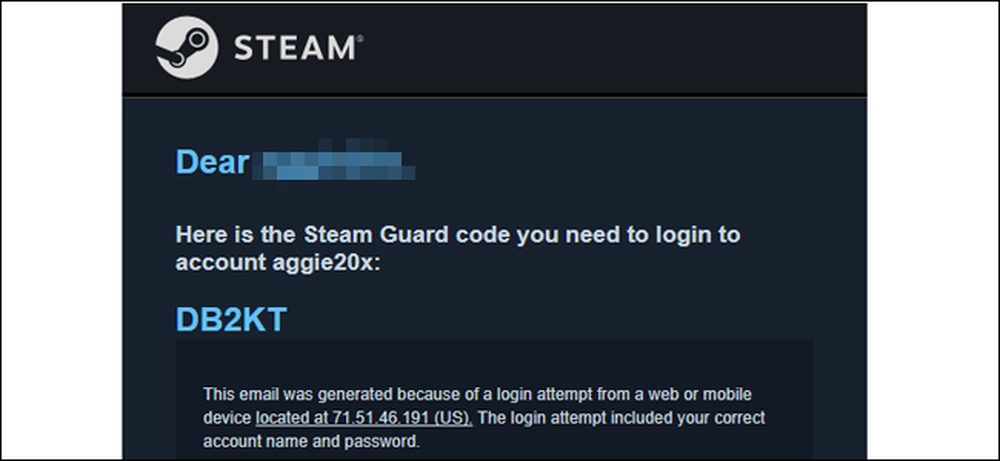Image resolution: width=1000 pixels, height=461 pixels.
Task: Click the words 'login attempt included'
Action: coord(585,418)
